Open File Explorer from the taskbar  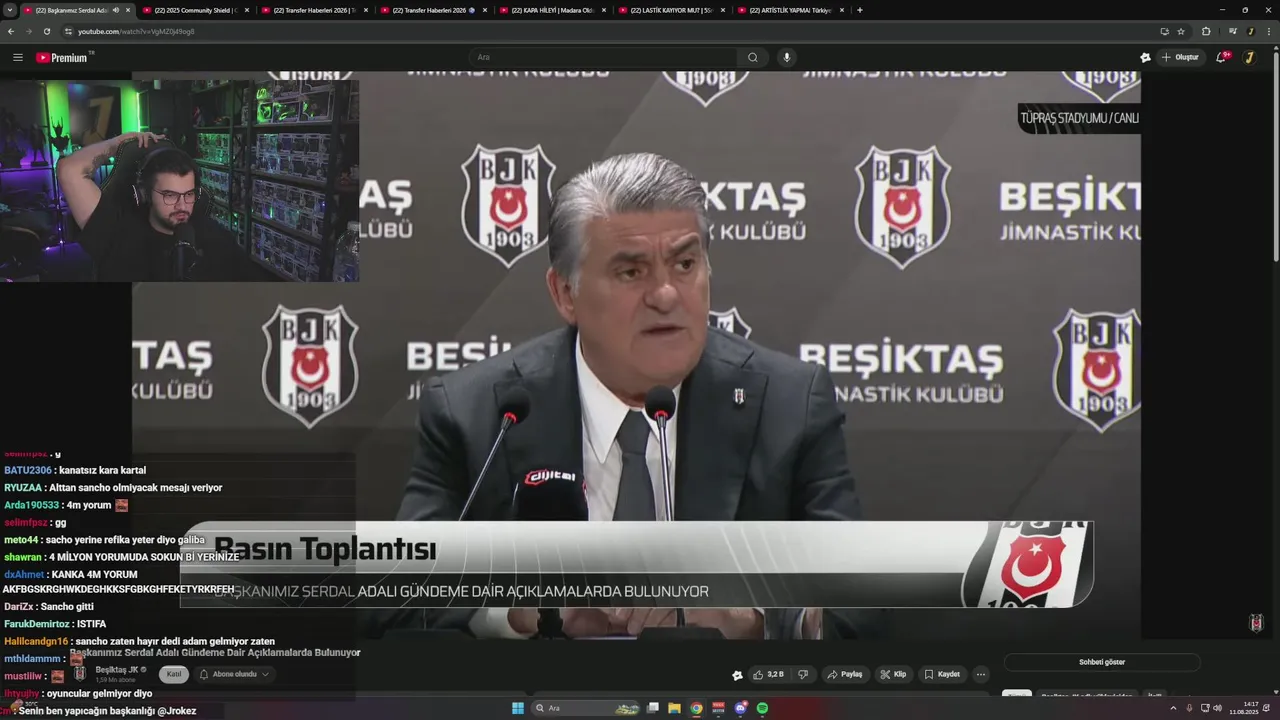click(674, 708)
